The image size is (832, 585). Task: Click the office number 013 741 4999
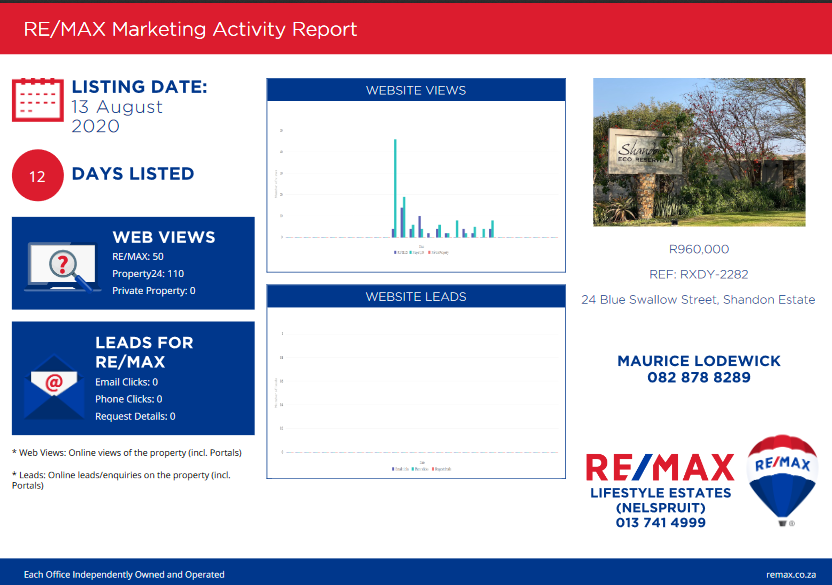coord(661,523)
